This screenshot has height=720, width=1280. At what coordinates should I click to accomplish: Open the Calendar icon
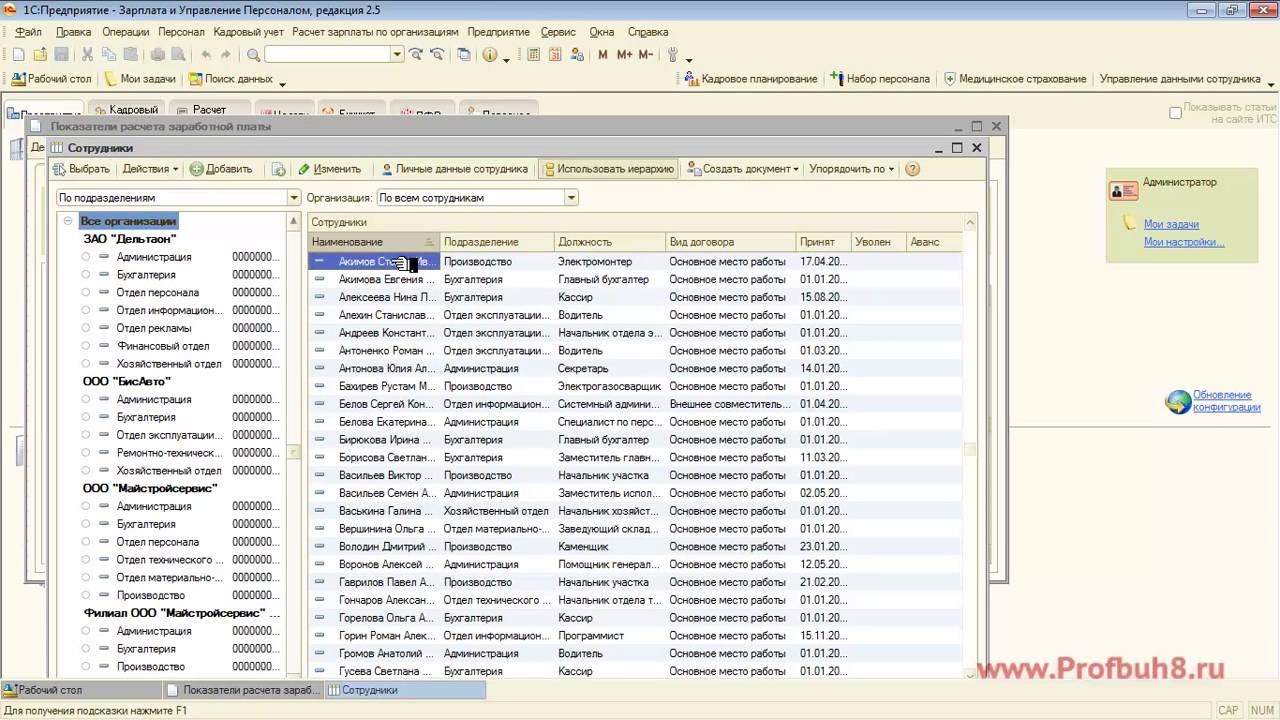[554, 55]
